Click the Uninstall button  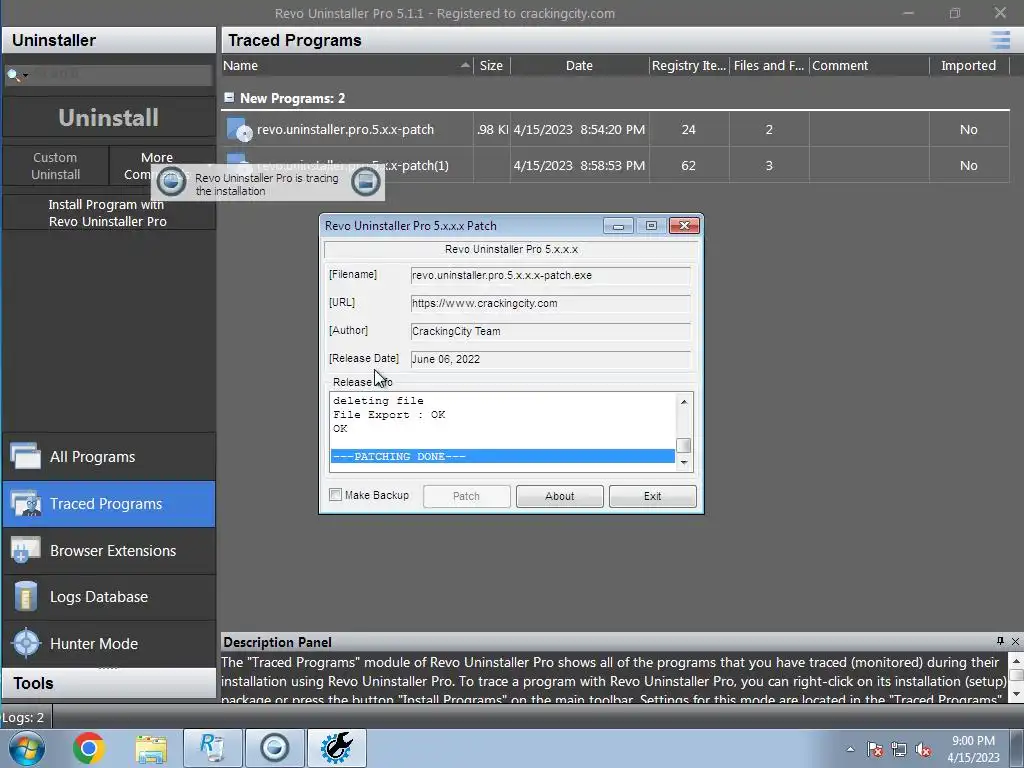click(x=108, y=118)
